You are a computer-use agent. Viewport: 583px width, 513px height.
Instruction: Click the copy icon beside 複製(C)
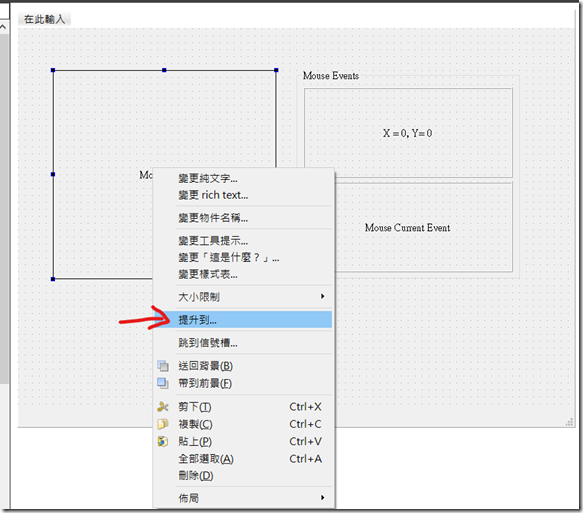tap(163, 424)
